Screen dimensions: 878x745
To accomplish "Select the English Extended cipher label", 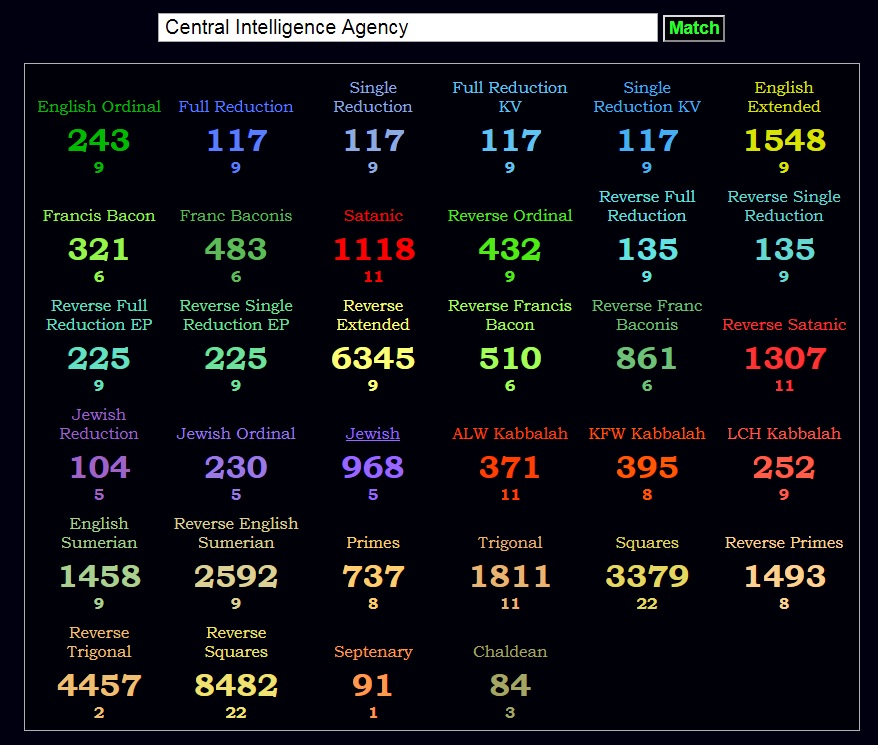I will [784, 97].
